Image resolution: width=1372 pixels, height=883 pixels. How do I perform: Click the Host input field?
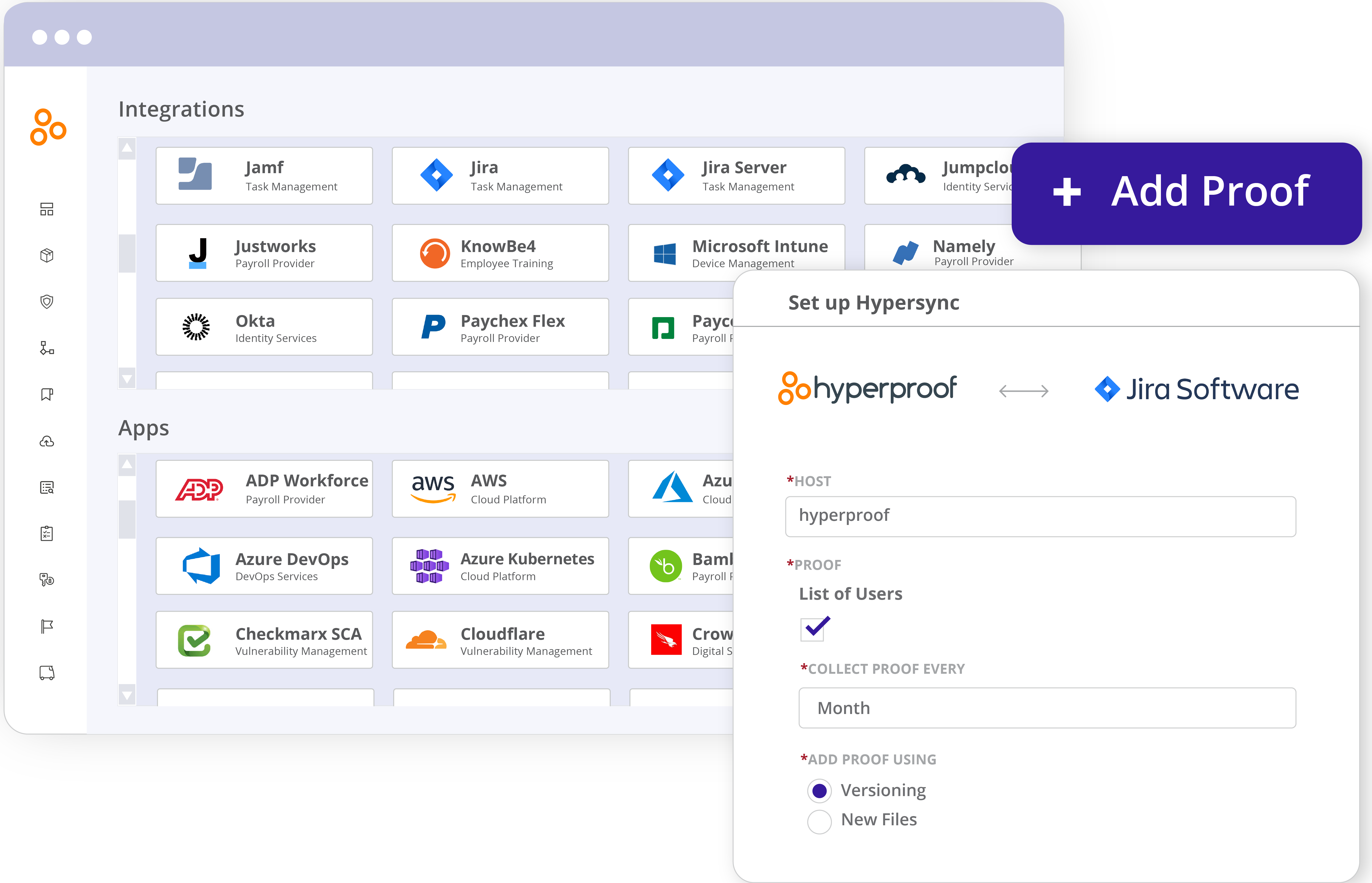1041,517
